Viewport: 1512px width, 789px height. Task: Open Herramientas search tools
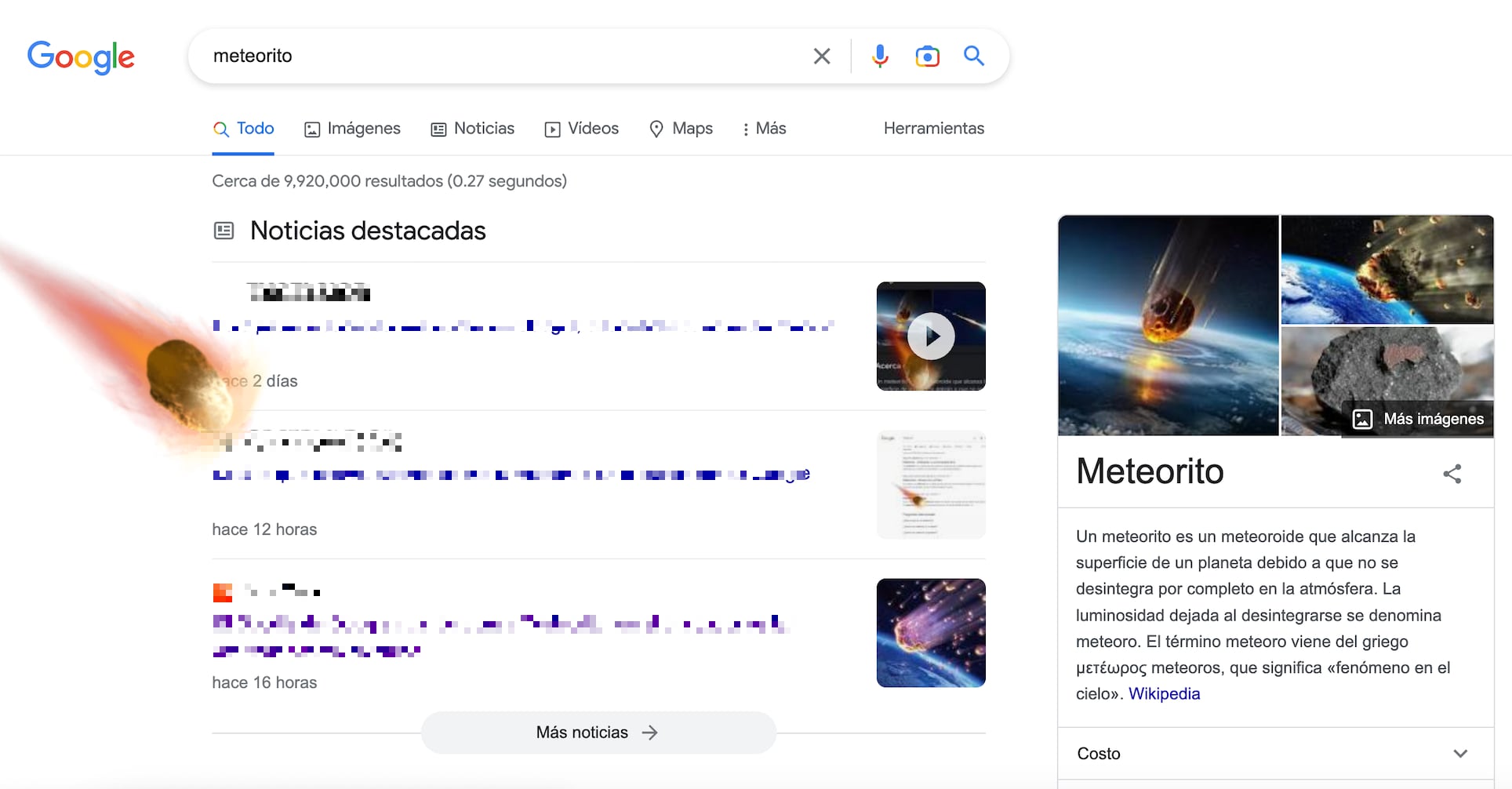933,129
